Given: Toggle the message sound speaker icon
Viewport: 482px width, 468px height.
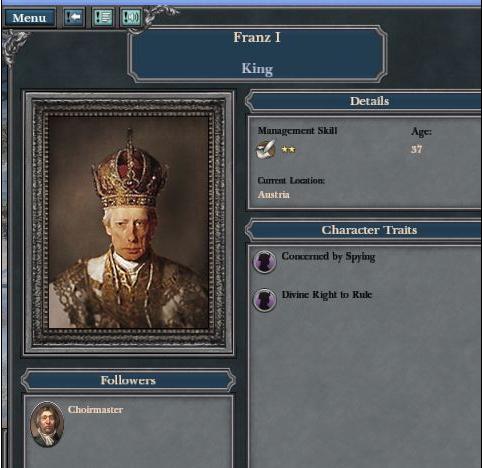Looking at the screenshot, I should pyautogui.click(x=131, y=17).
